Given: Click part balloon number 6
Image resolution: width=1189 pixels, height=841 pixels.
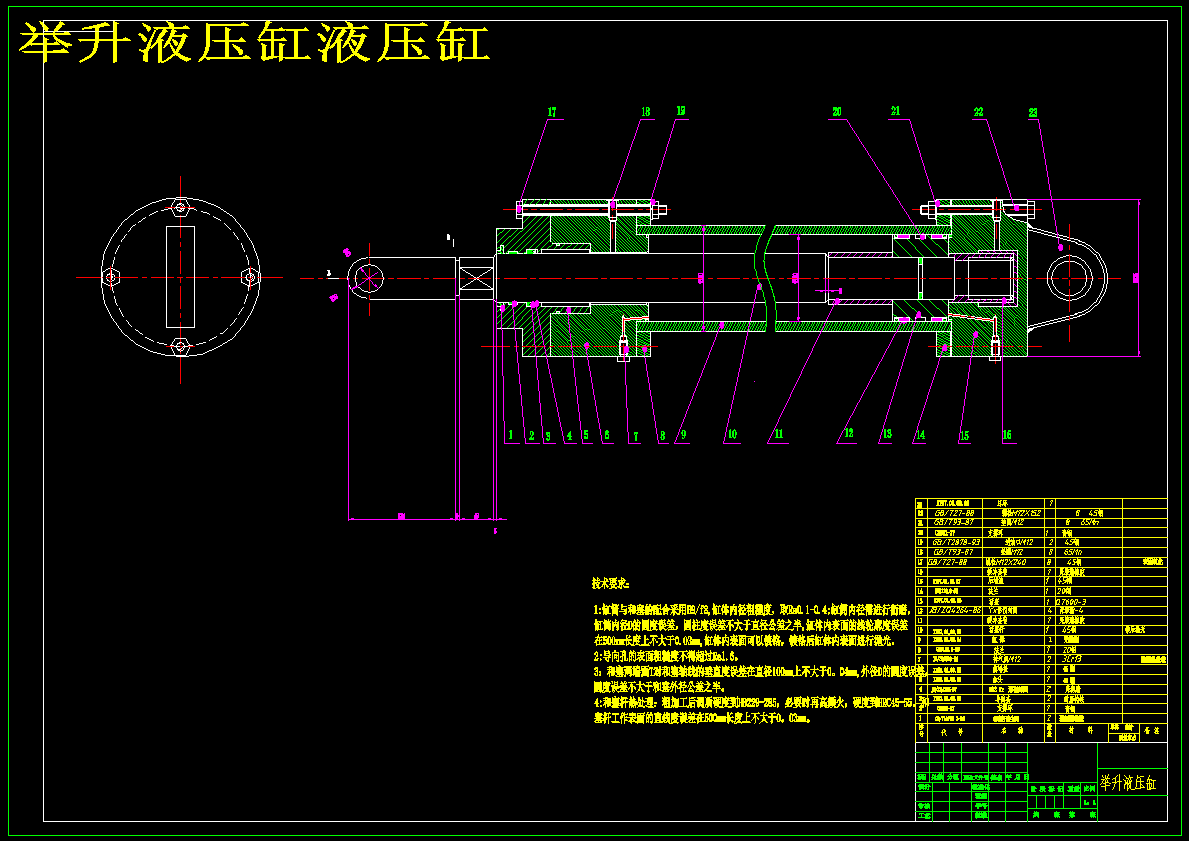Looking at the screenshot, I should click(607, 435).
